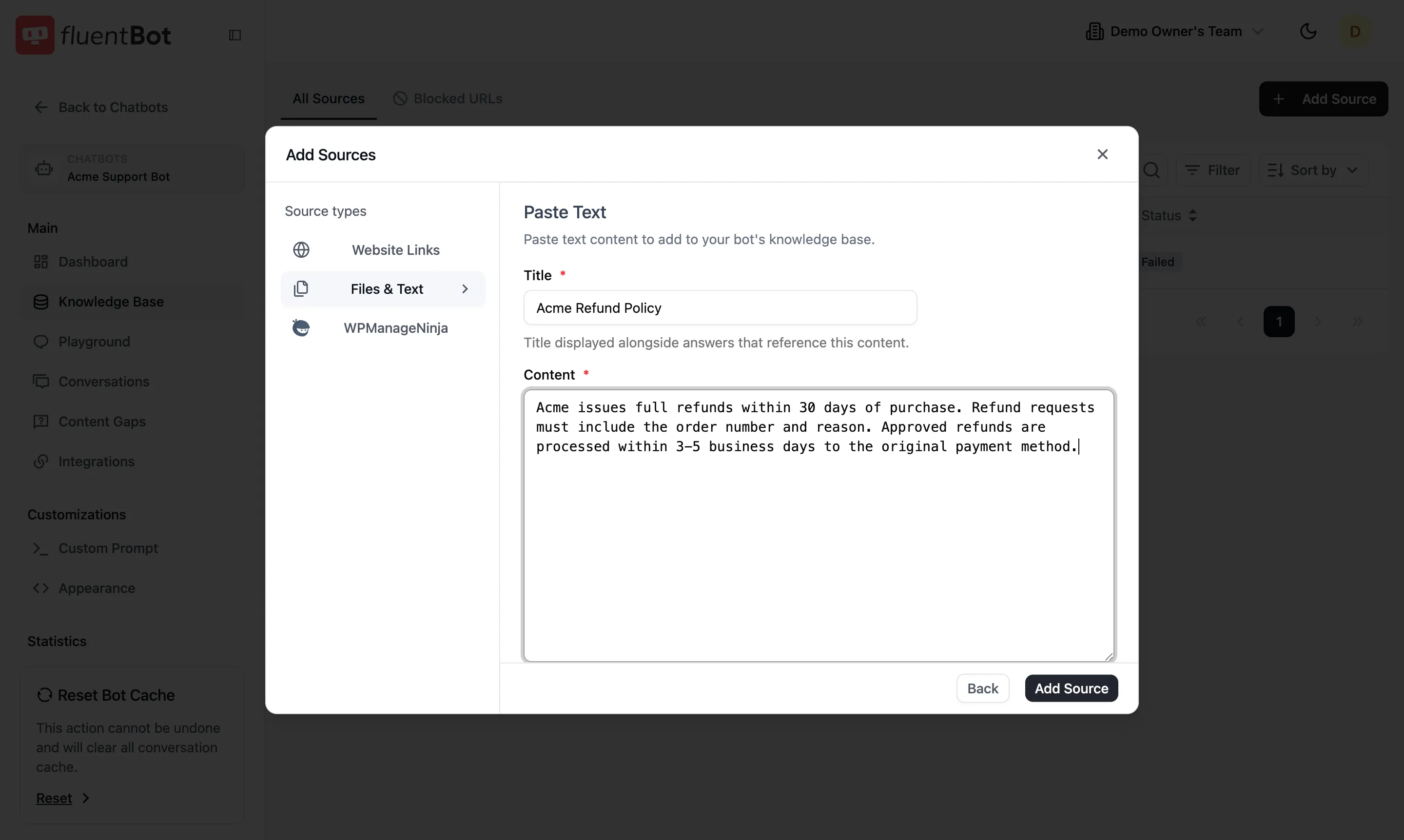Image resolution: width=1404 pixels, height=840 pixels.
Task: Click the previous page chevron
Action: coord(1240,322)
